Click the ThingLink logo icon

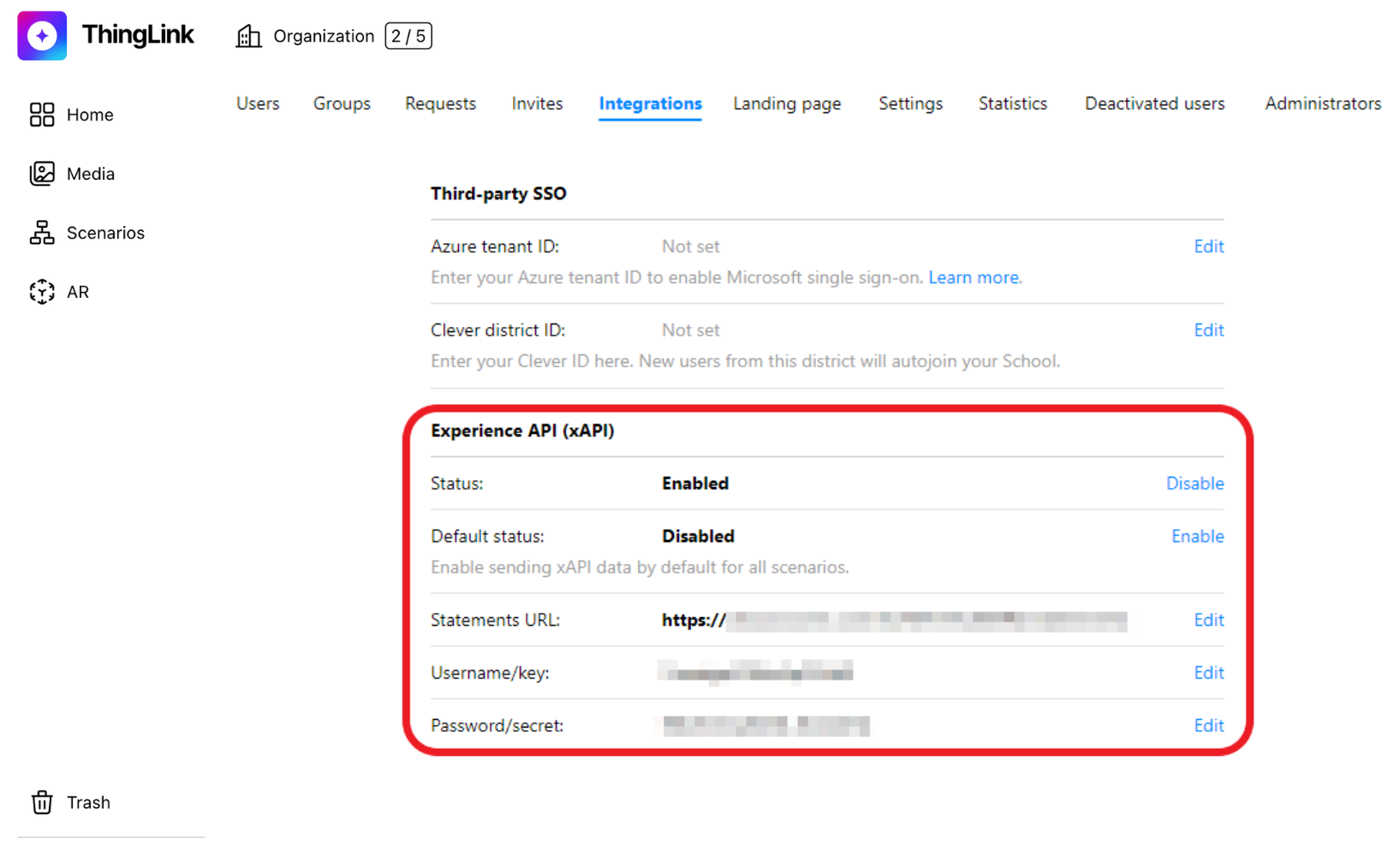pos(42,36)
